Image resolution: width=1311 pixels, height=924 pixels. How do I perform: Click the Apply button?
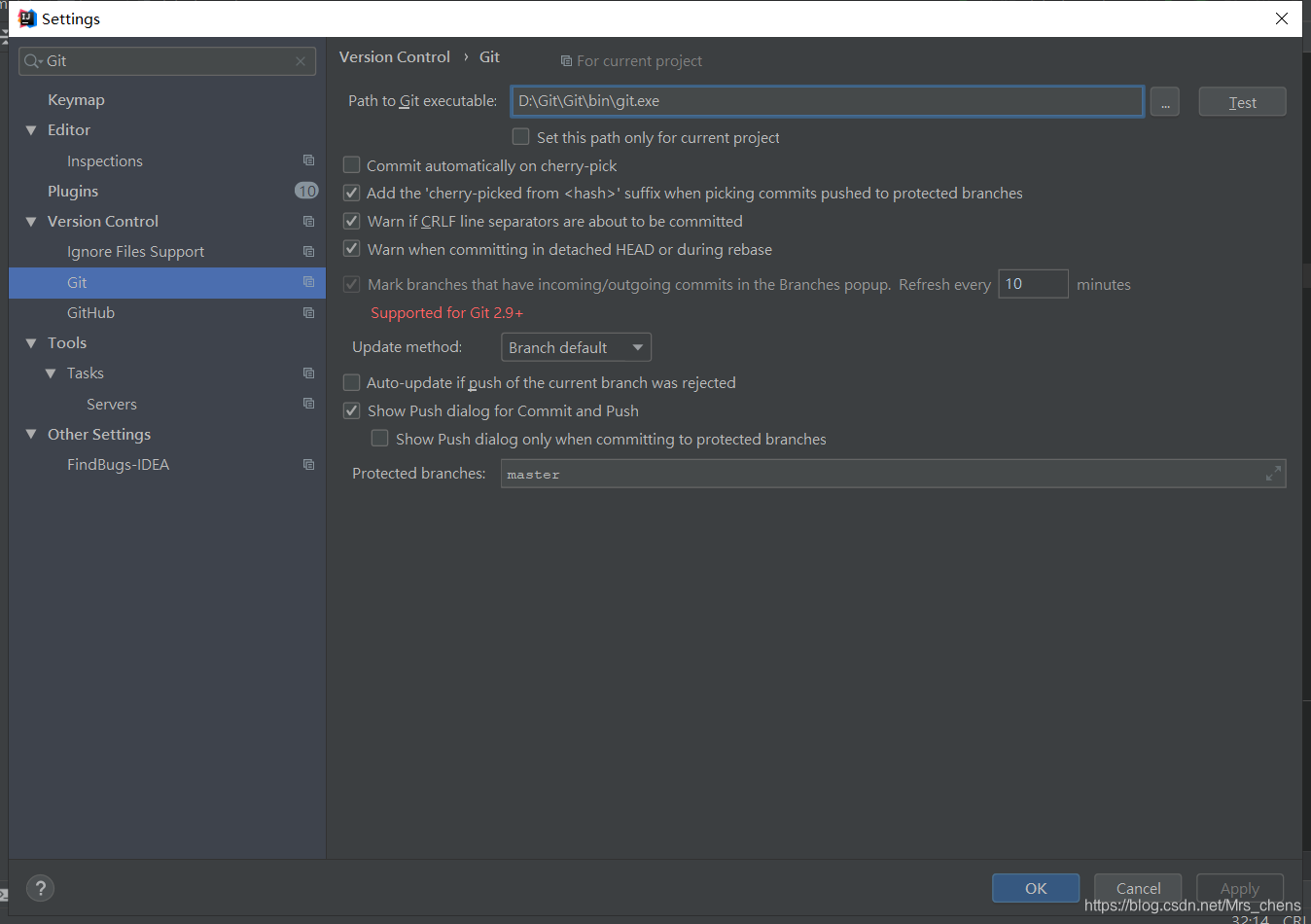pos(1240,888)
